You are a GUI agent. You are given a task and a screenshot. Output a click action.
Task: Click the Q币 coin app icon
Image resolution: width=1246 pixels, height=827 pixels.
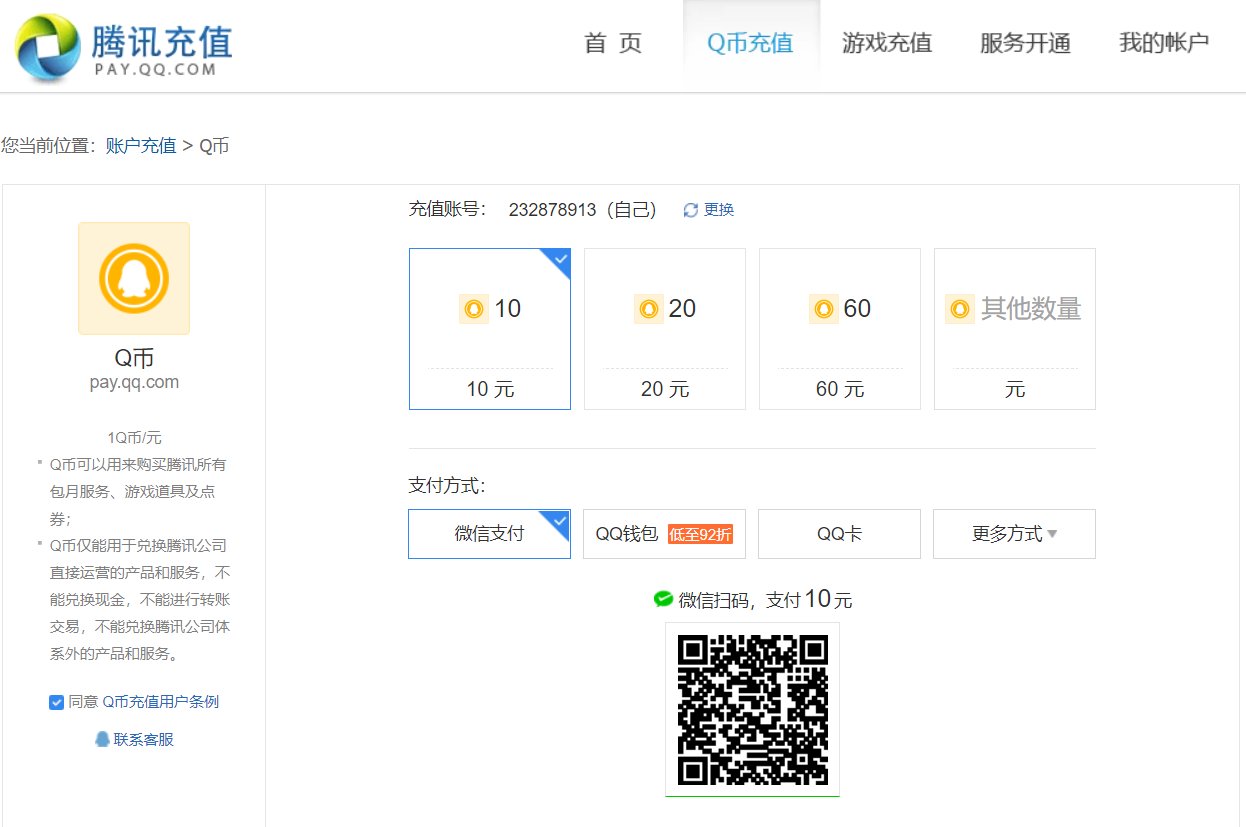click(133, 278)
